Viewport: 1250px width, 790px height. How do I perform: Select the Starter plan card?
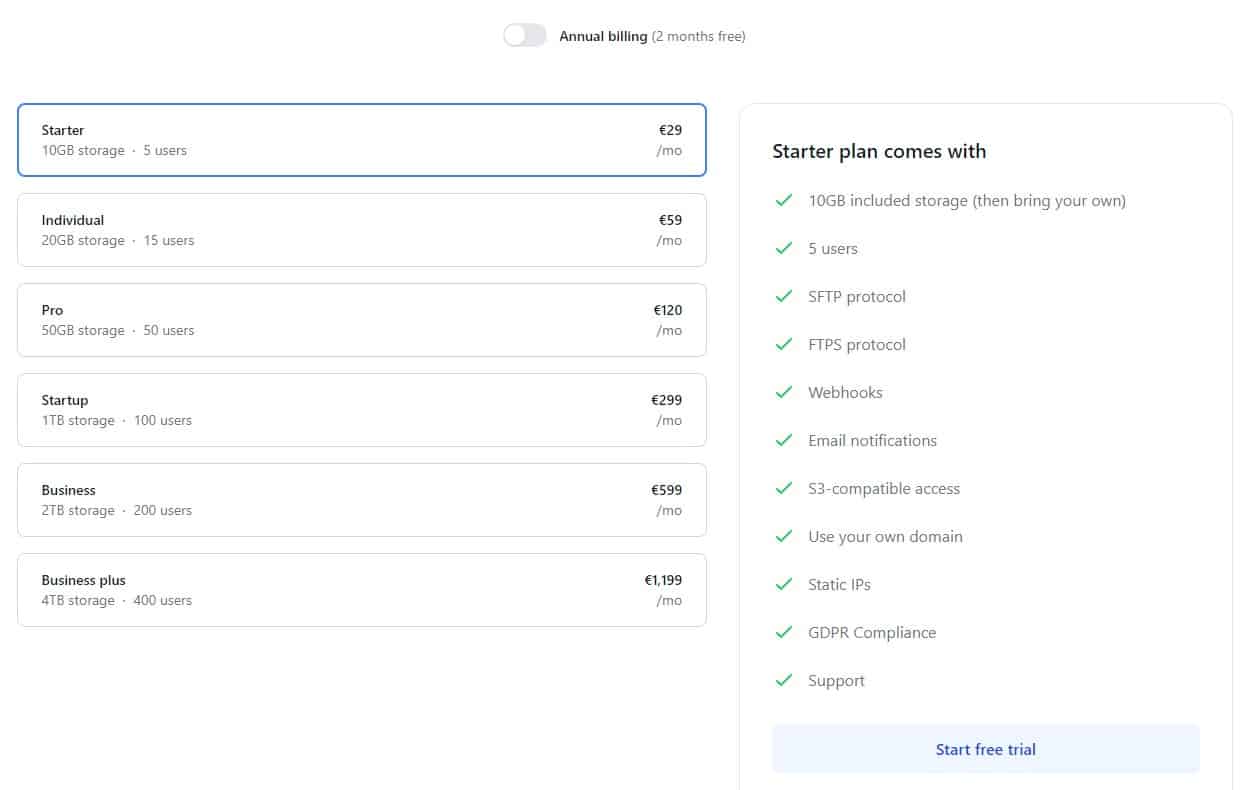pyautogui.click(x=361, y=140)
